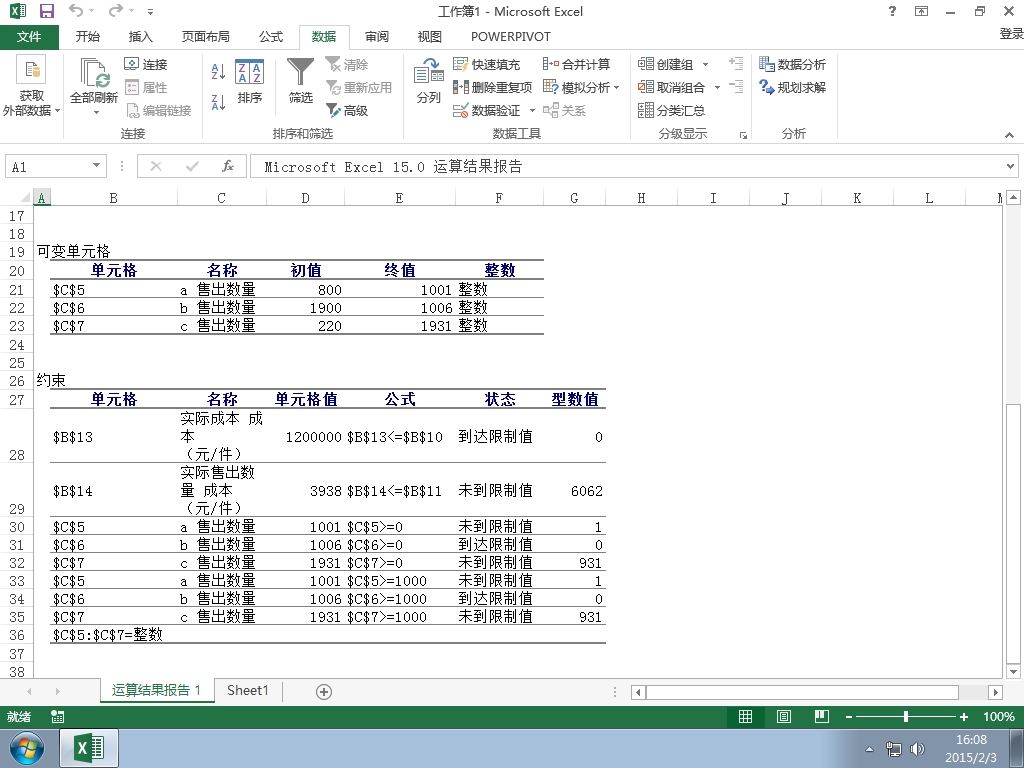Click the vertical scrollbar thumb

(1012, 534)
